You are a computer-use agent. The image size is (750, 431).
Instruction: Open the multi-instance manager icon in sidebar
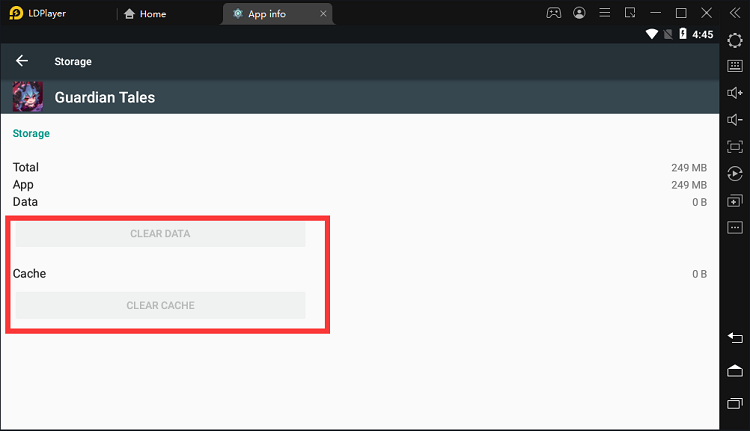tap(735, 201)
